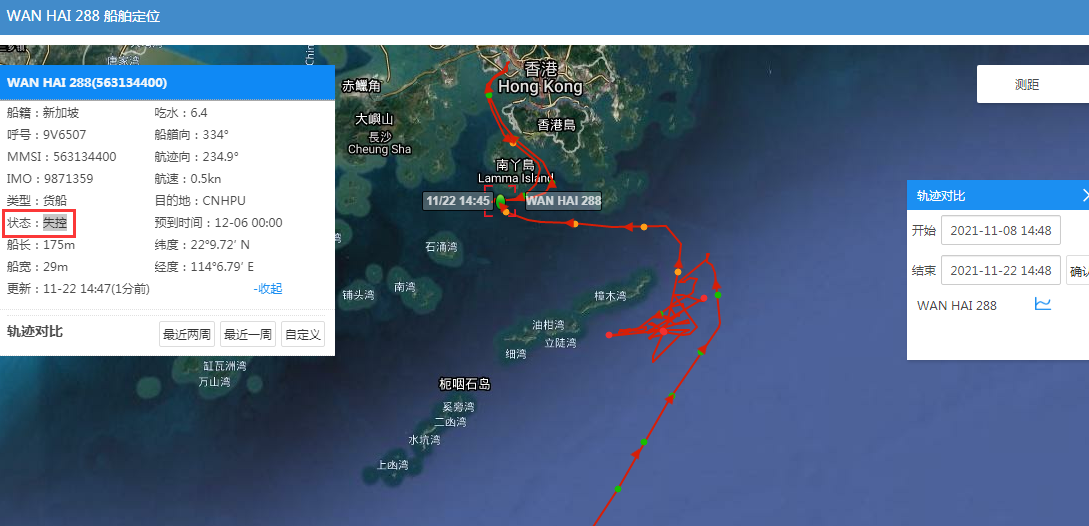Screen dimensions: 1089x526
Task: Choose the 自定义 custom track range
Action: pyautogui.click(x=303, y=334)
